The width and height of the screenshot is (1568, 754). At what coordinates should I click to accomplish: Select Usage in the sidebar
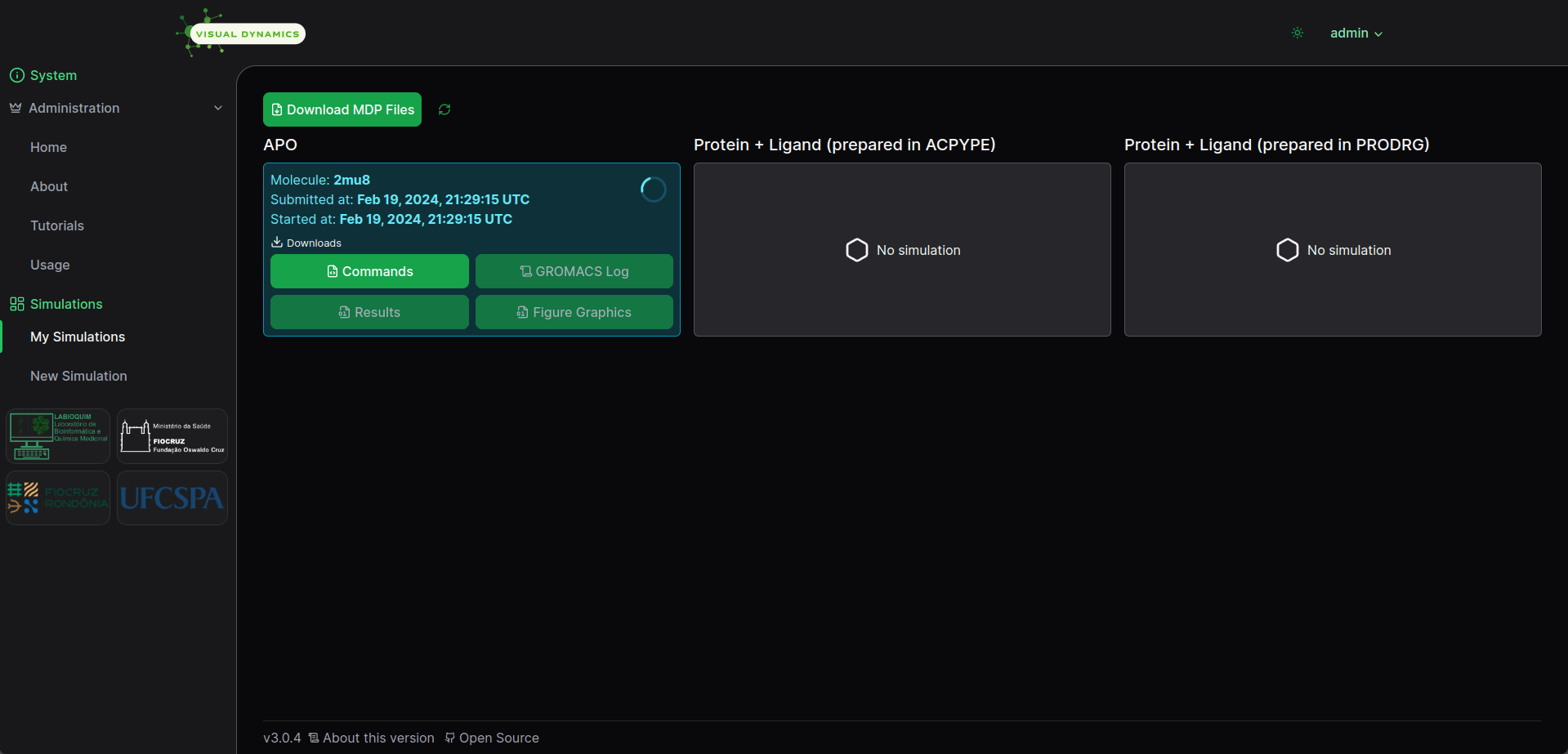point(50,265)
